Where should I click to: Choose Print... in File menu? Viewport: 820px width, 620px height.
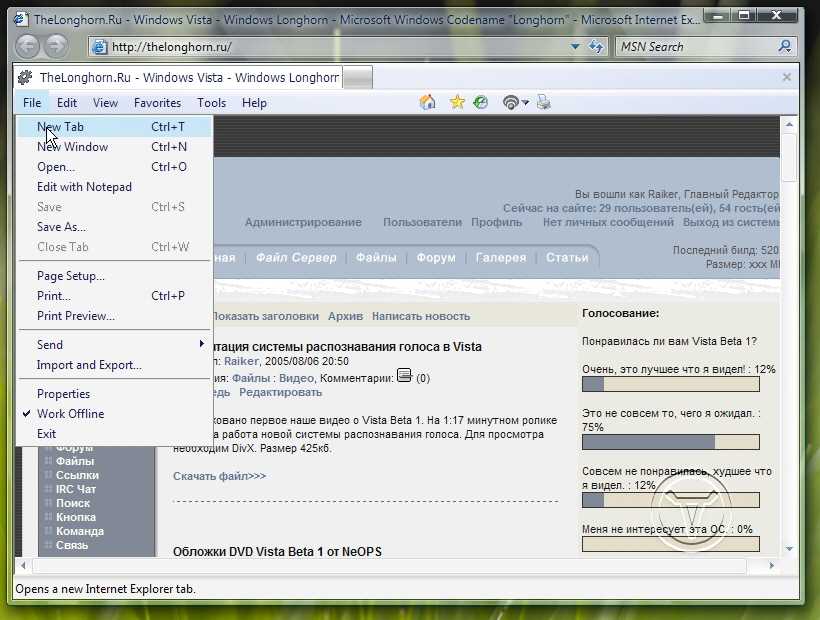[x=115, y=296]
